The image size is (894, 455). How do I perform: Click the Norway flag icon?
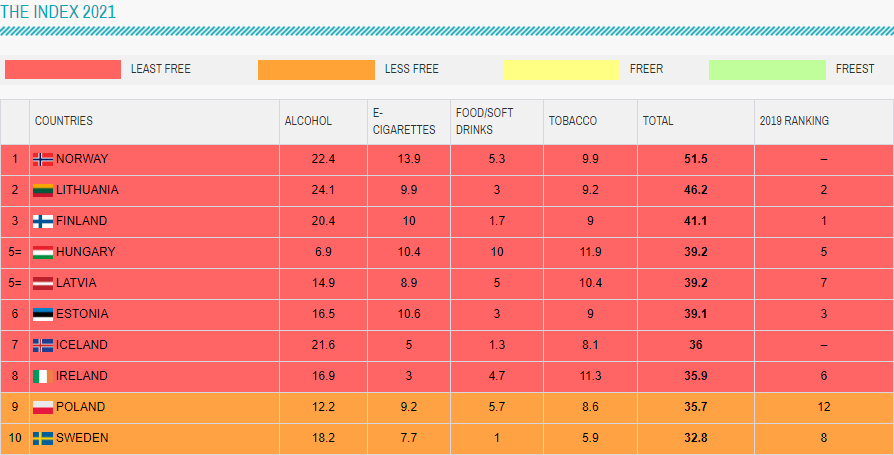[x=43, y=159]
